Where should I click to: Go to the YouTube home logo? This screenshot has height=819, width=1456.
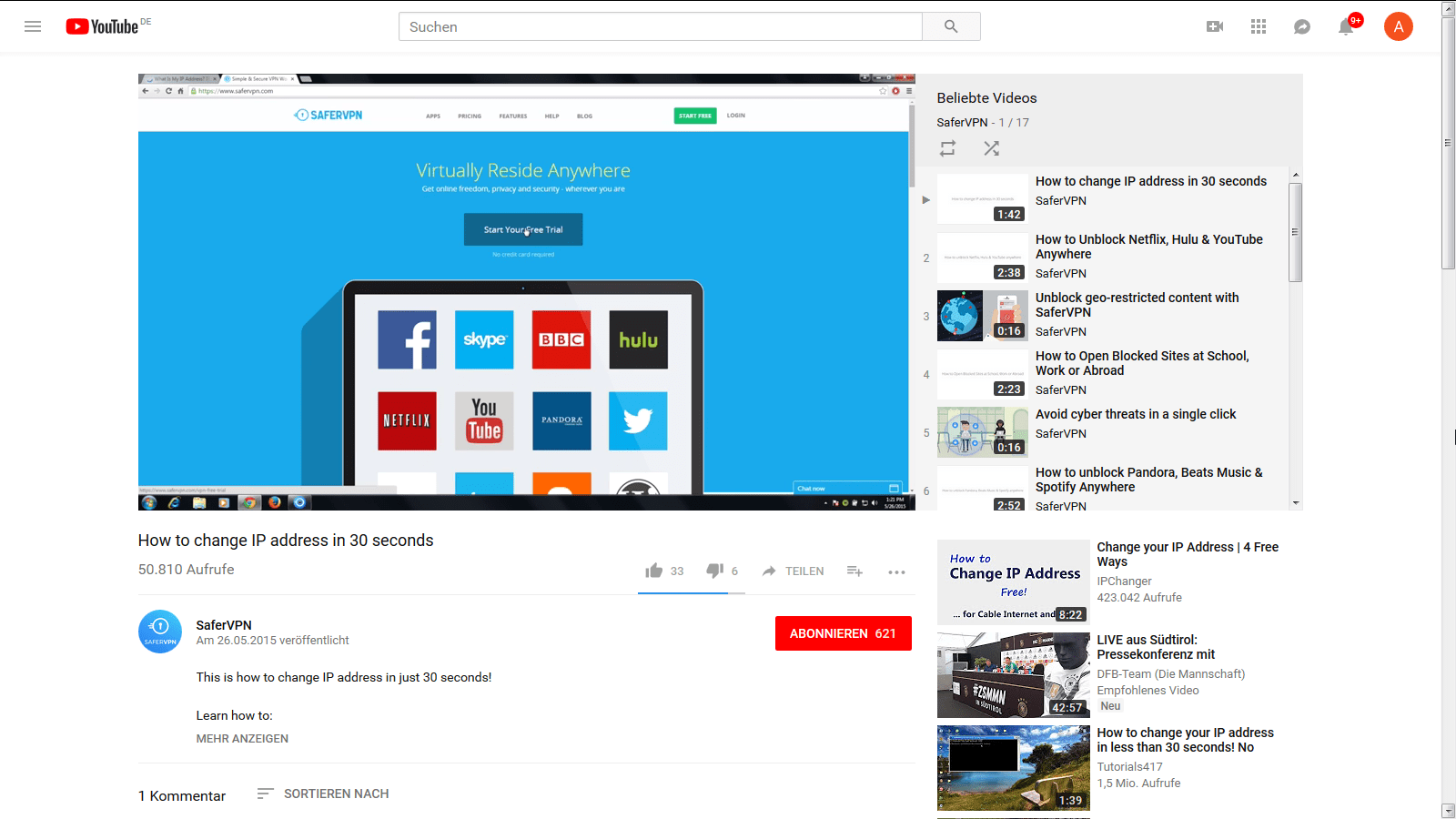coord(102,26)
